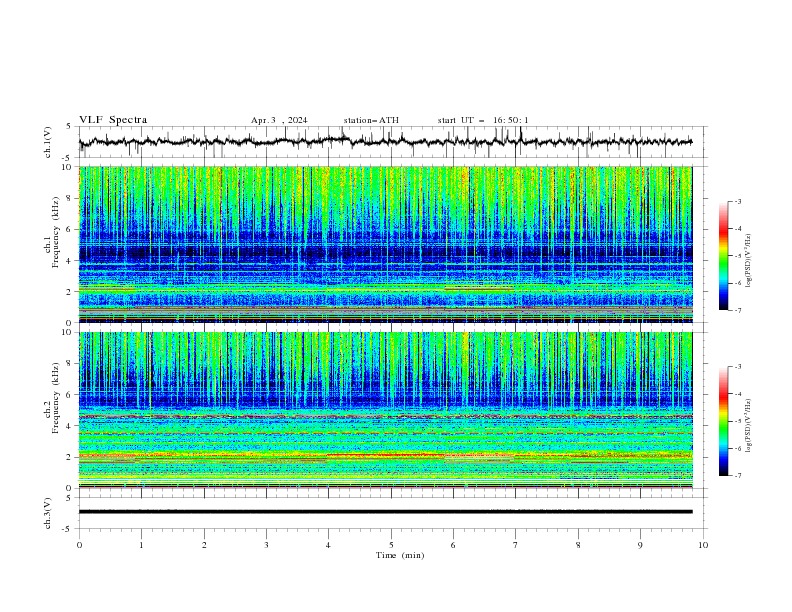792x612 pixels.
Task: Click the ch.2 spectrogram color scale bar
Action: coord(723,421)
